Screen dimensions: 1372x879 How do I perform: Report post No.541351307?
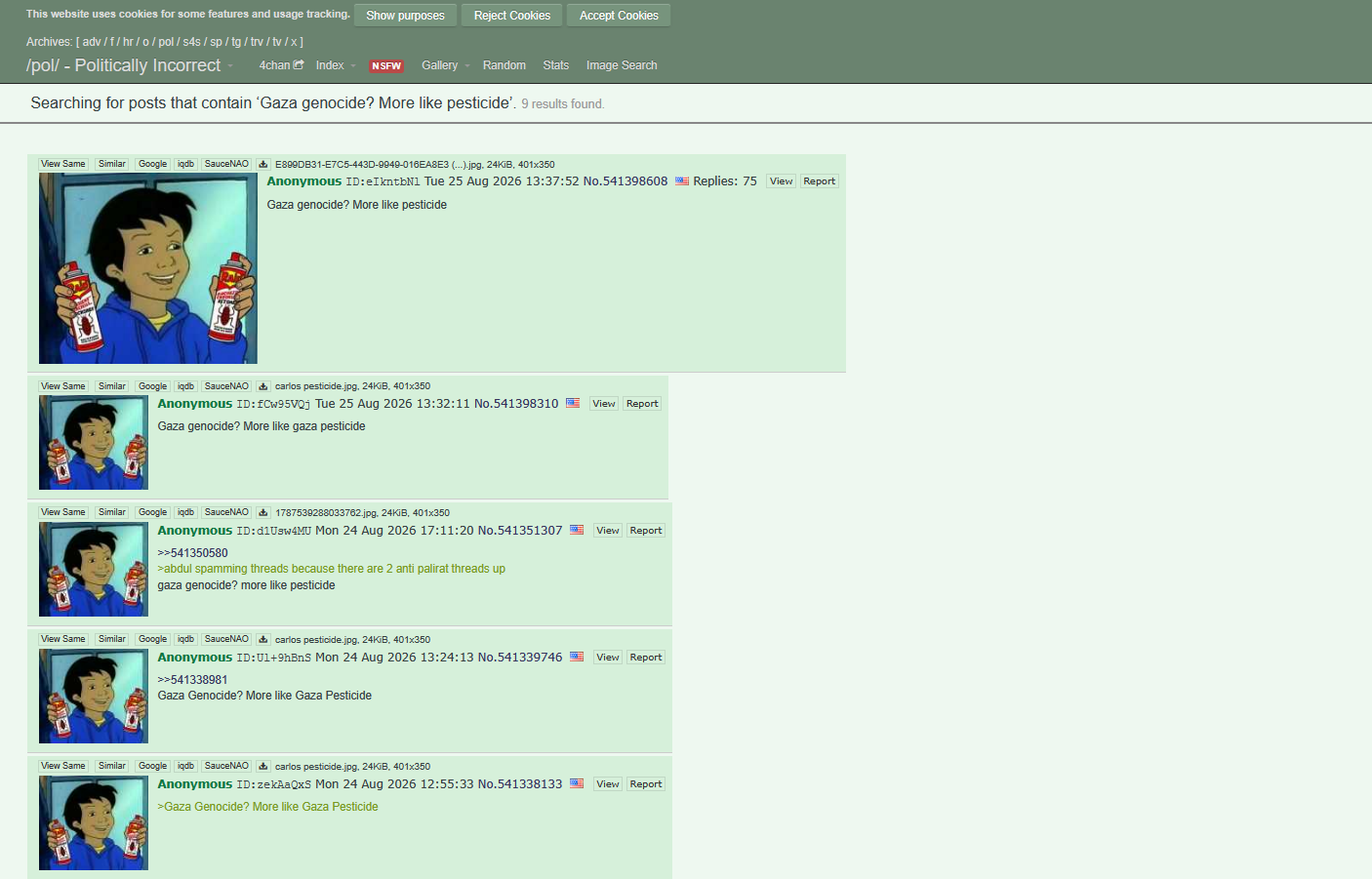646,531
